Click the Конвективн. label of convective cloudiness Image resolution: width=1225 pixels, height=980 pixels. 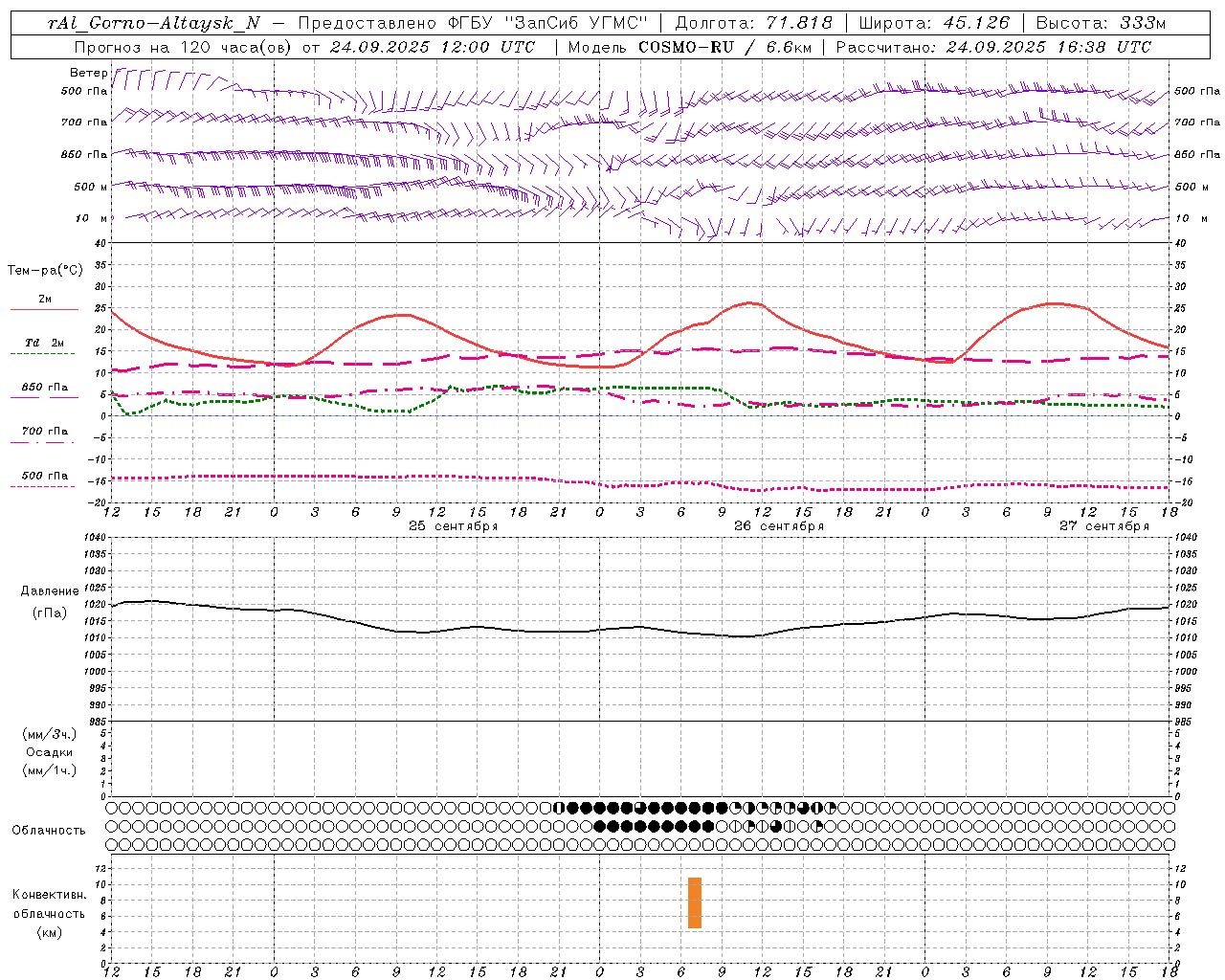(50, 895)
